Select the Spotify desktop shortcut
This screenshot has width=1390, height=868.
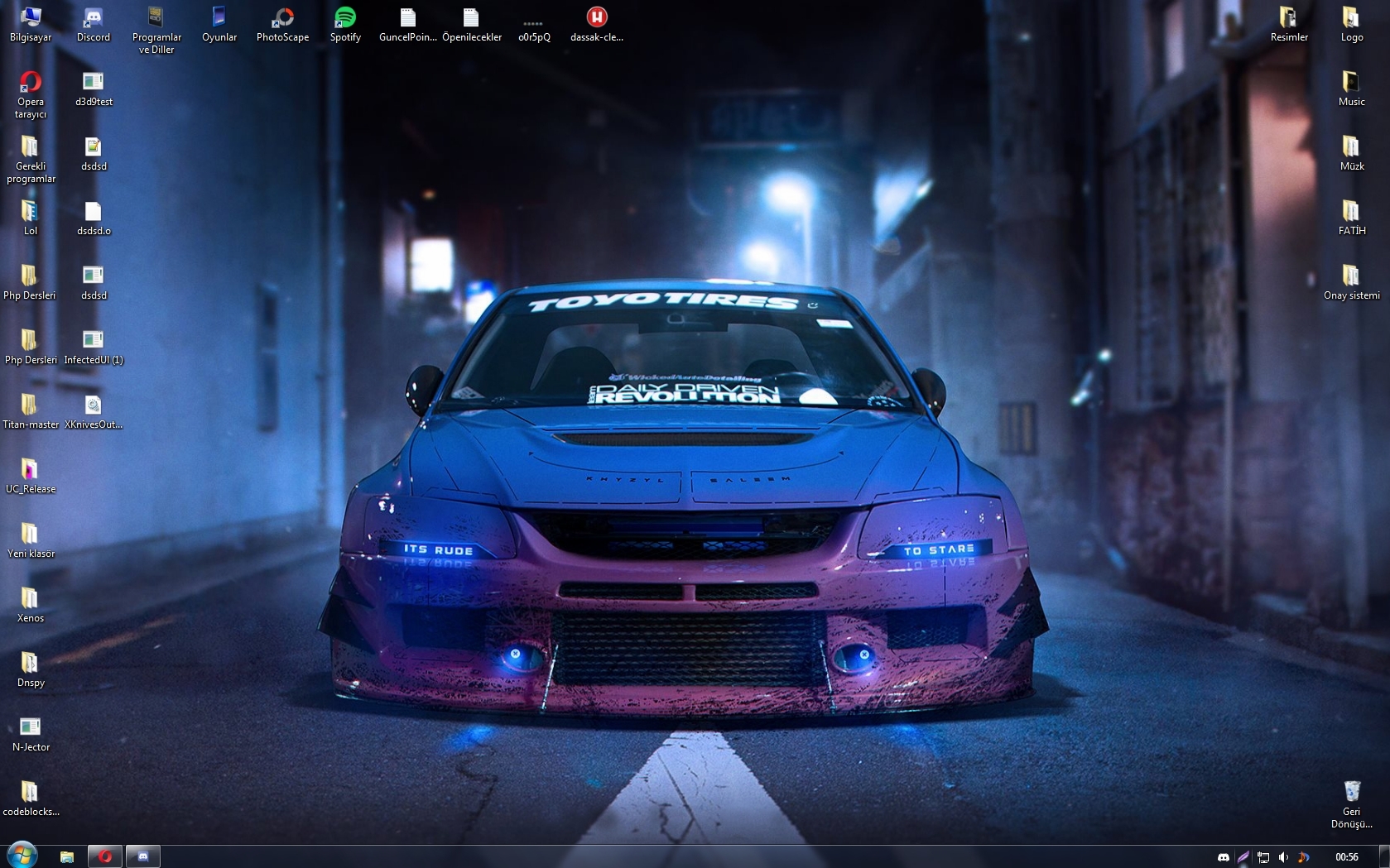[345, 24]
